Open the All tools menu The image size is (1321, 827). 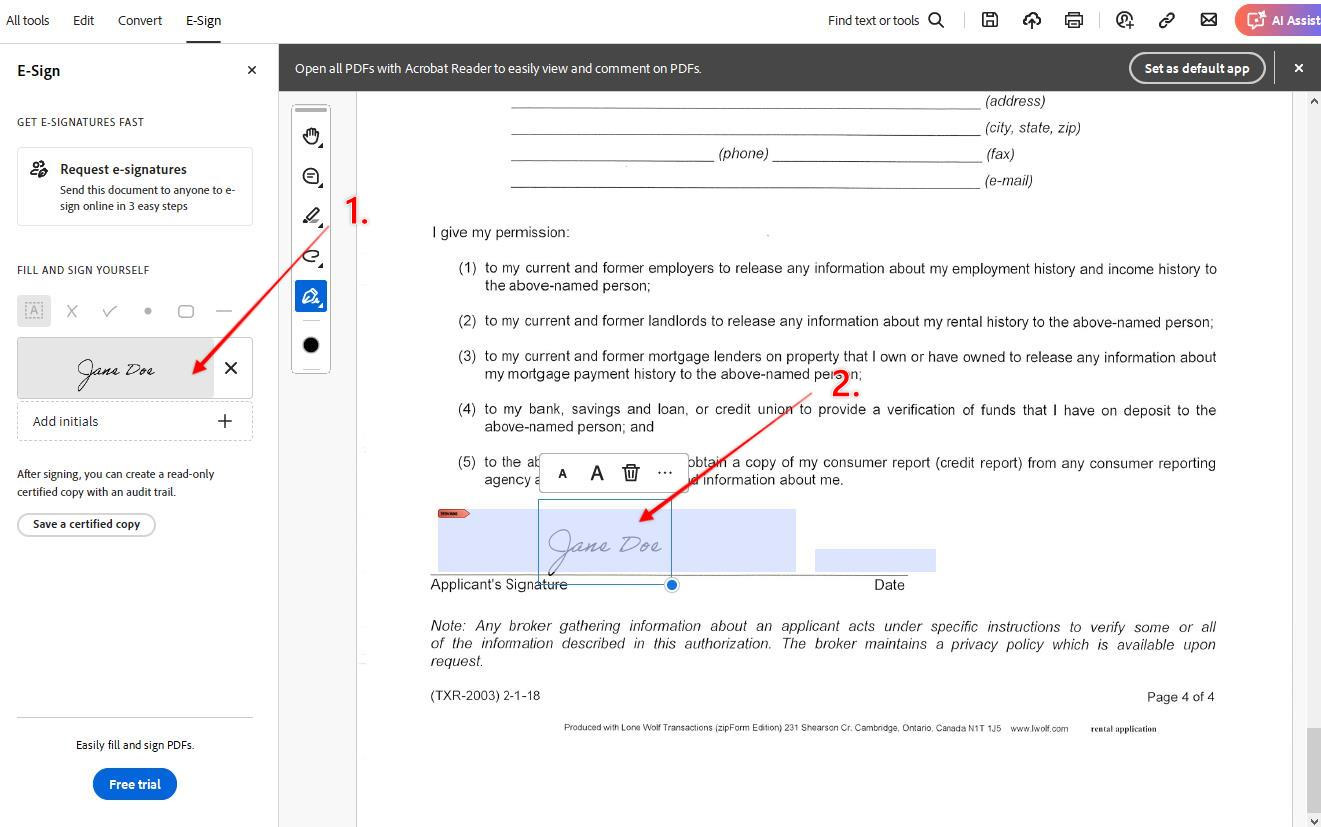point(28,20)
